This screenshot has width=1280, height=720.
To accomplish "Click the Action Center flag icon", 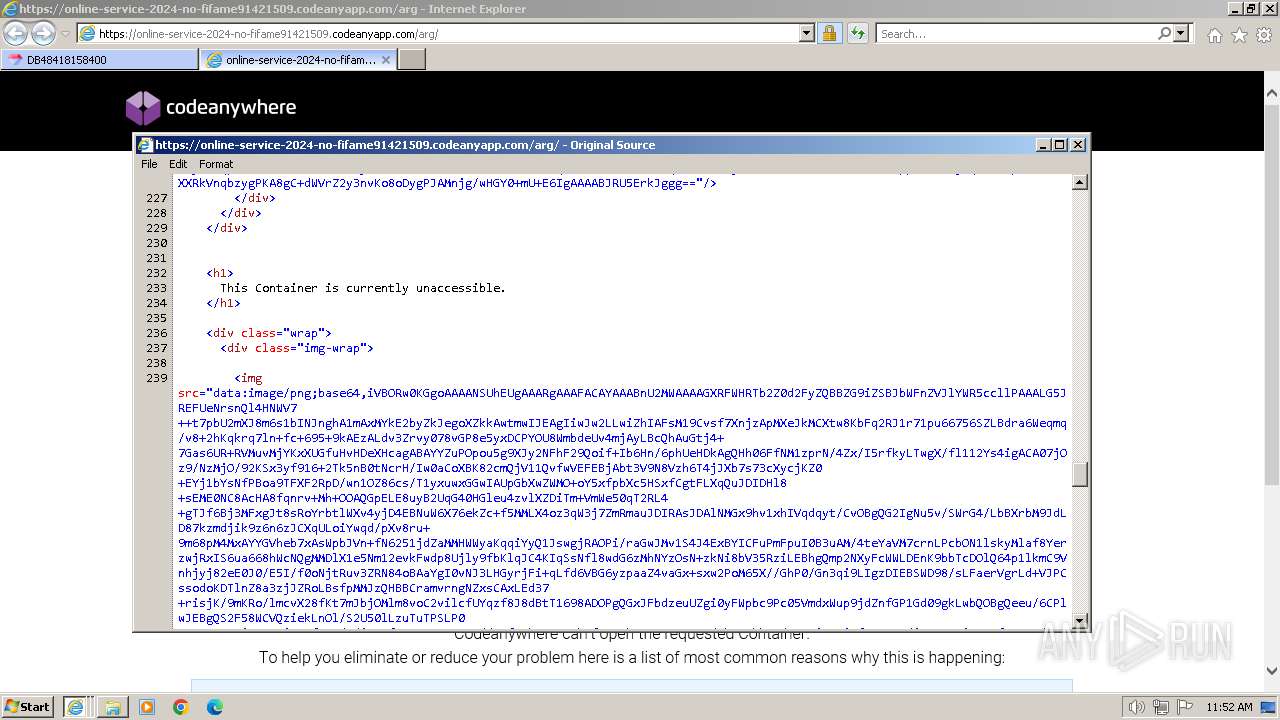I will click(x=1185, y=707).
